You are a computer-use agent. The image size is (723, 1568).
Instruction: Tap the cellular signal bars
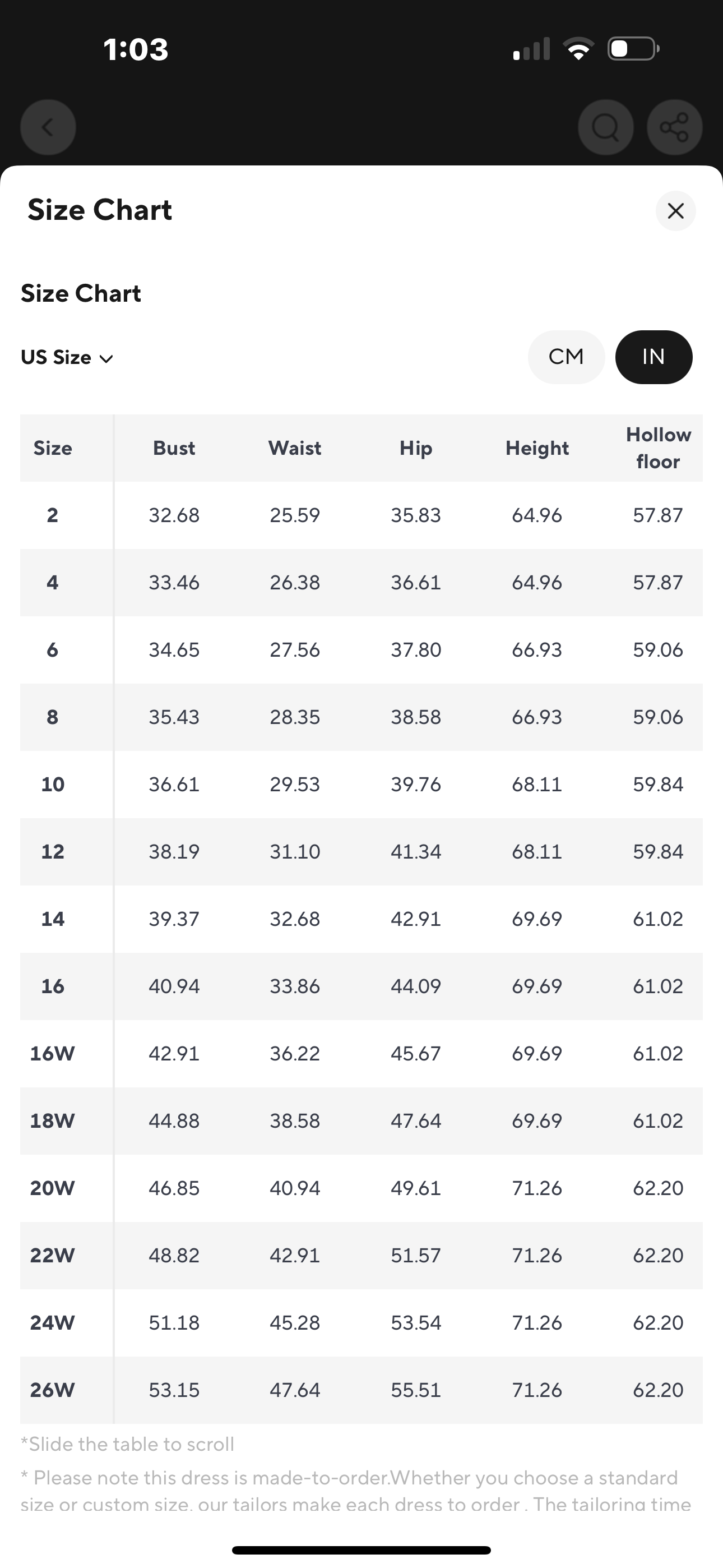click(x=531, y=49)
